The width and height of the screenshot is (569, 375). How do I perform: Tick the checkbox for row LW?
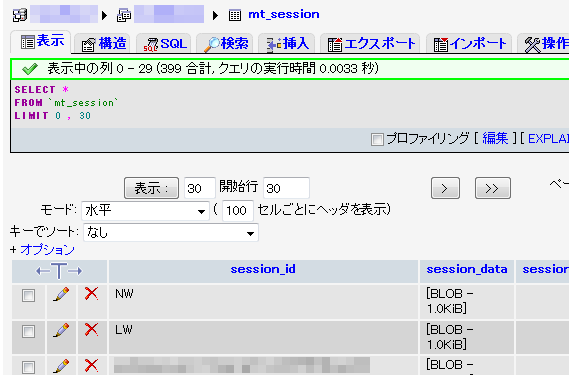pyautogui.click(x=28, y=331)
